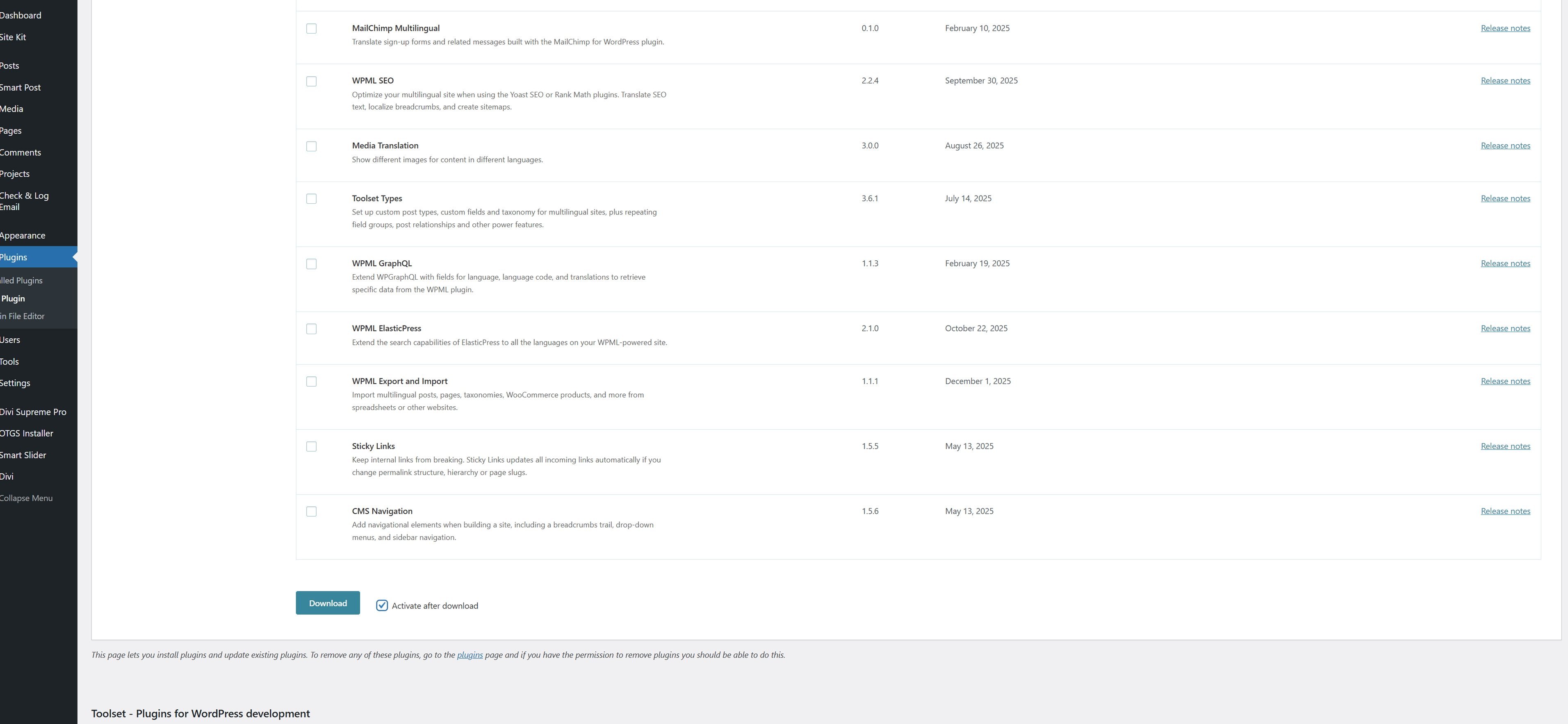Check the MailChimp Multilingual plugin checkbox
Screen dimensions: 1568x724
[311, 29]
